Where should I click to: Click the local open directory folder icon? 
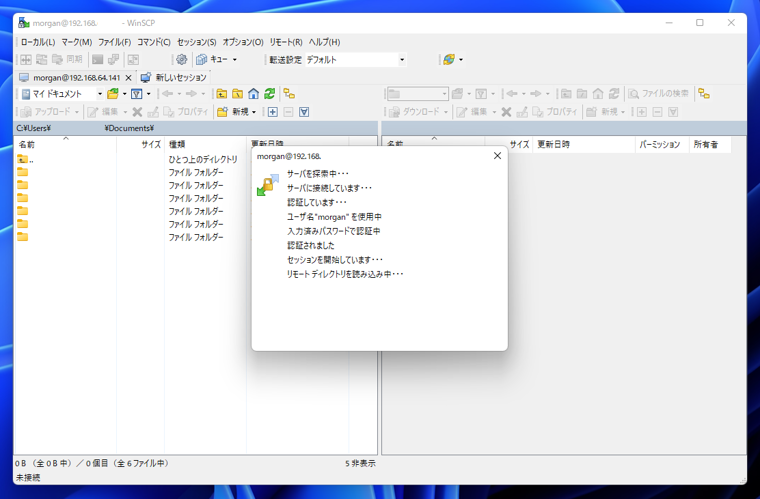tap(113, 94)
